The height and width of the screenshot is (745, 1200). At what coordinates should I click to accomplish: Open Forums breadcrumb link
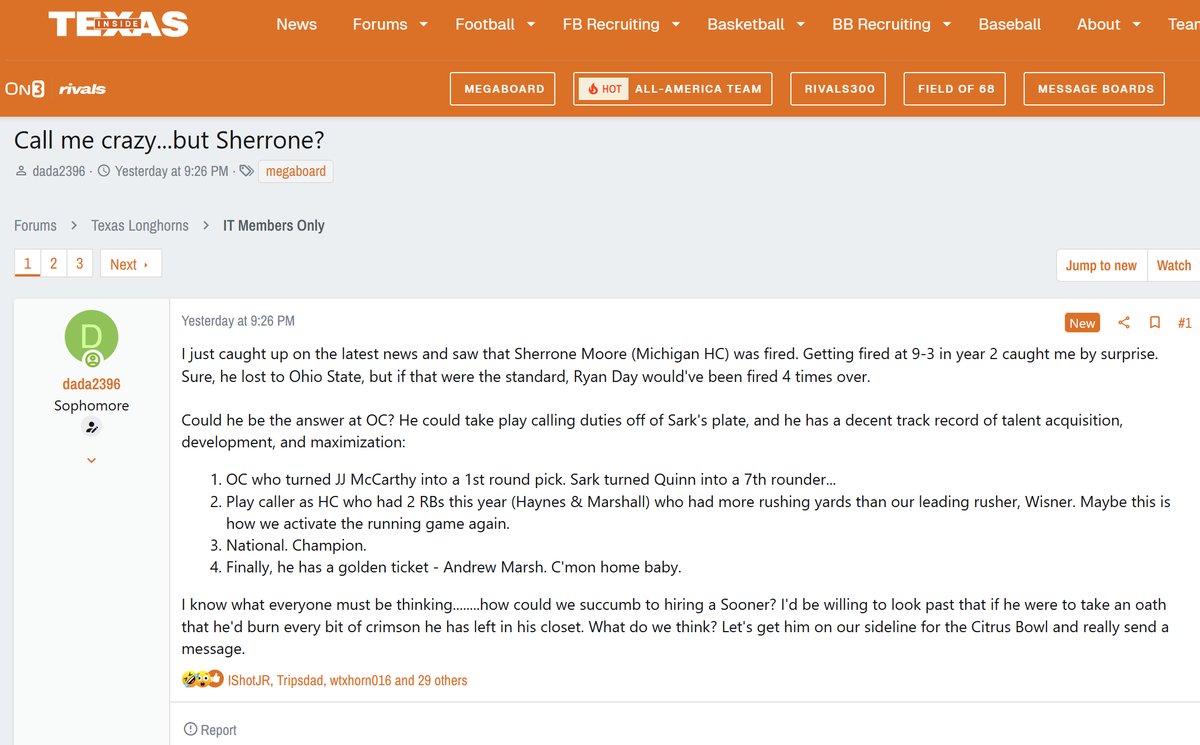point(35,225)
